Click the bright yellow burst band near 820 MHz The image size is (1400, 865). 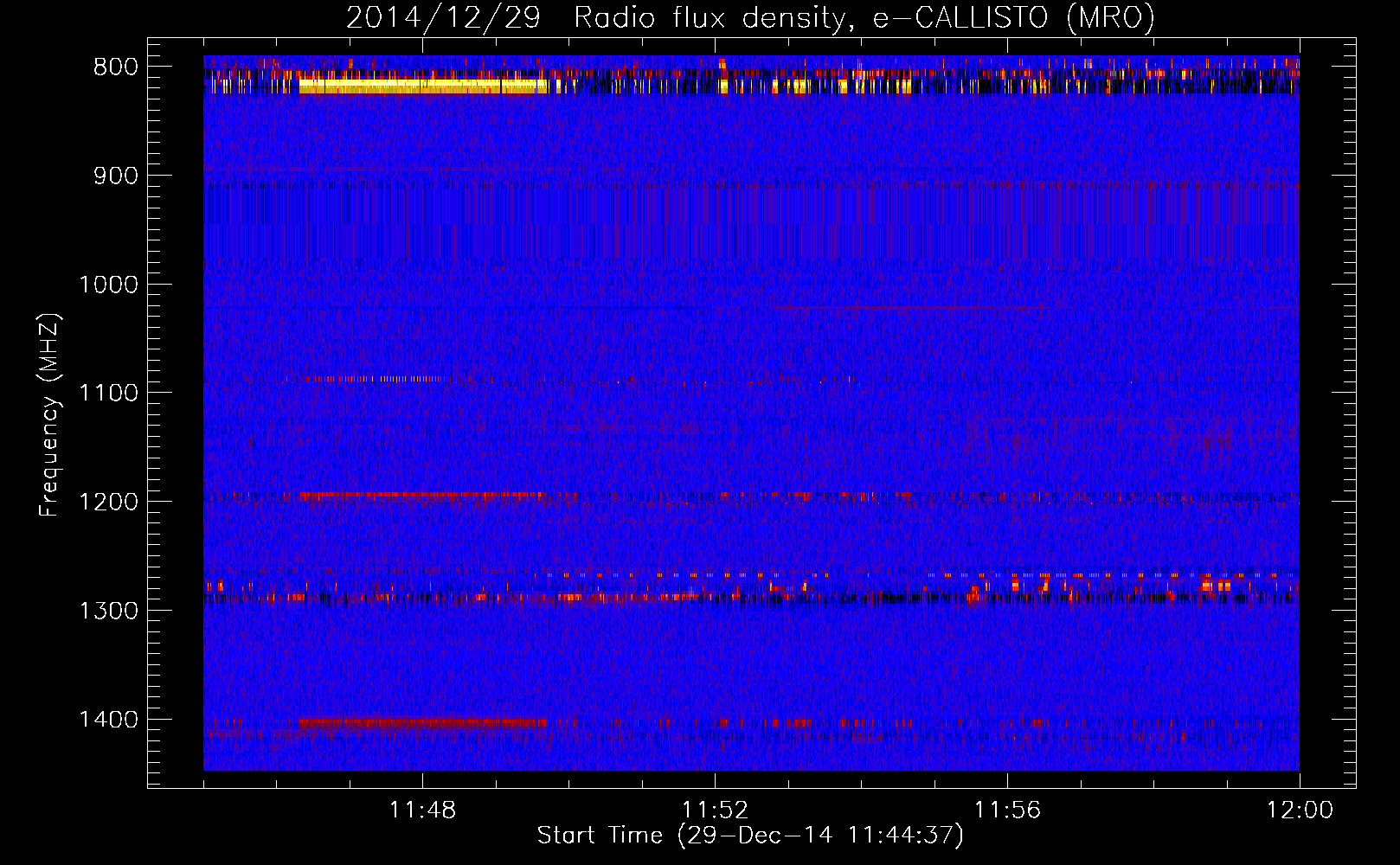[423, 86]
